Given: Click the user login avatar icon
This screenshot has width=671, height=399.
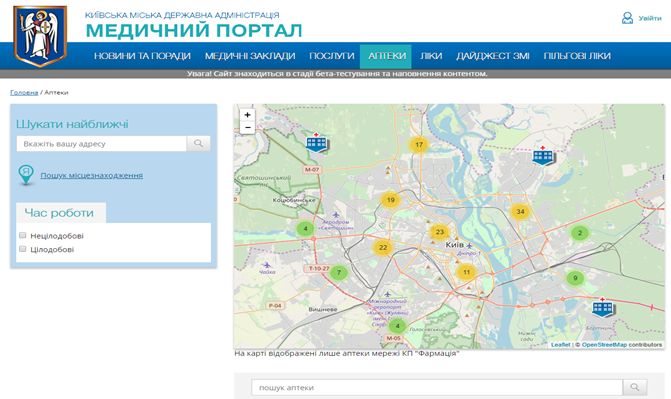Looking at the screenshot, I should coord(627,18).
